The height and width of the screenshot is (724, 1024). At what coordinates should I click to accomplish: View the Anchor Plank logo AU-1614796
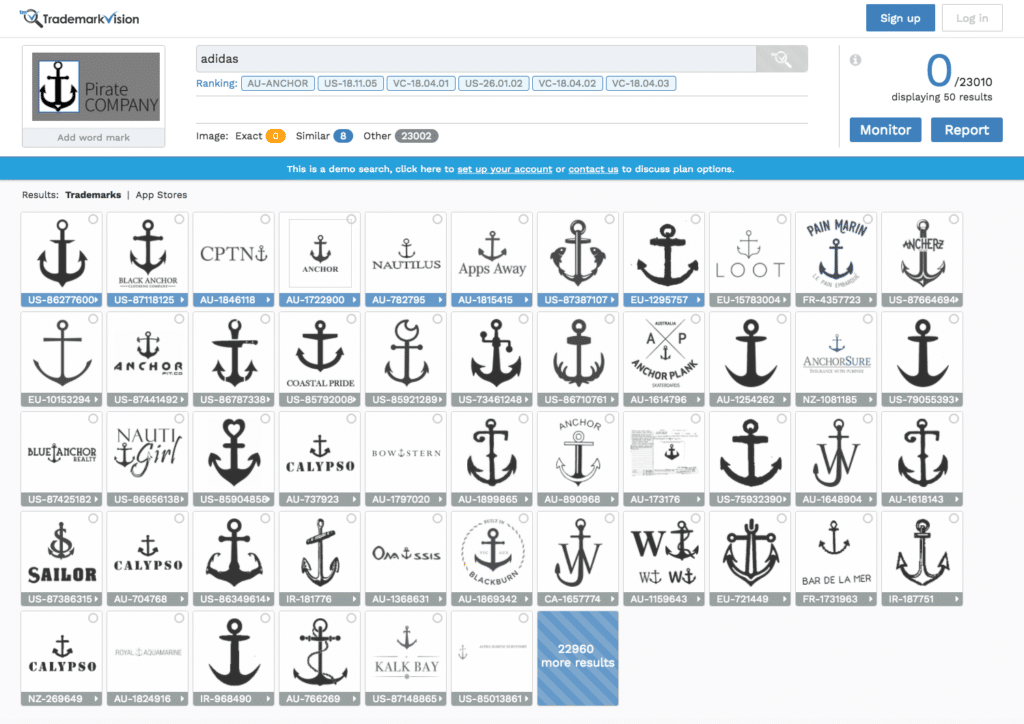tap(664, 353)
